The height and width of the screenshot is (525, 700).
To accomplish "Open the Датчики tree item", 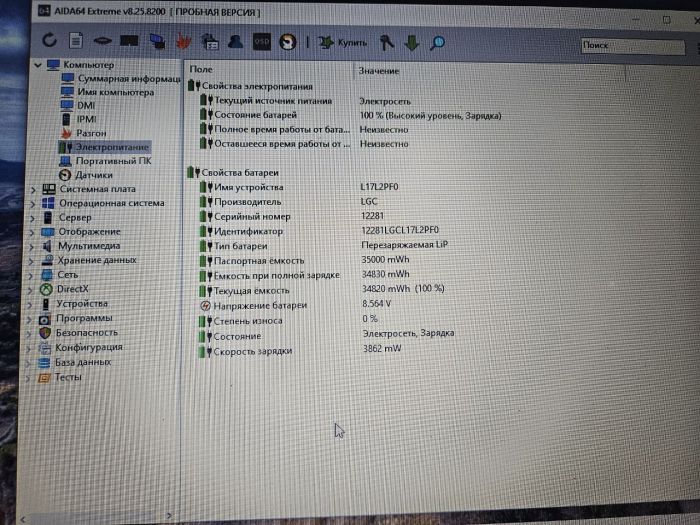I will pos(85,175).
